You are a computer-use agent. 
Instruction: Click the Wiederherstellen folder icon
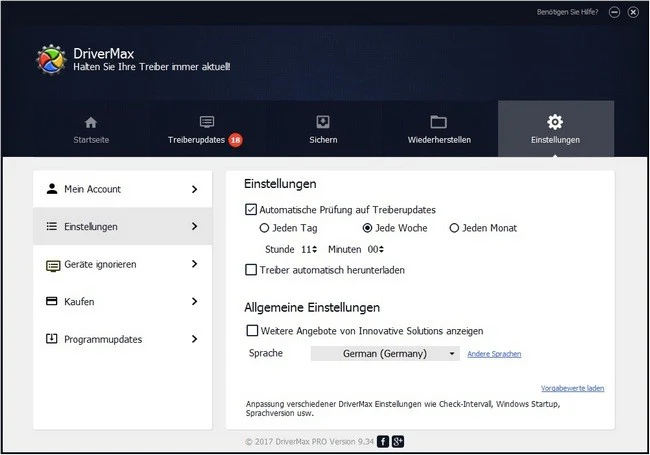[439, 122]
